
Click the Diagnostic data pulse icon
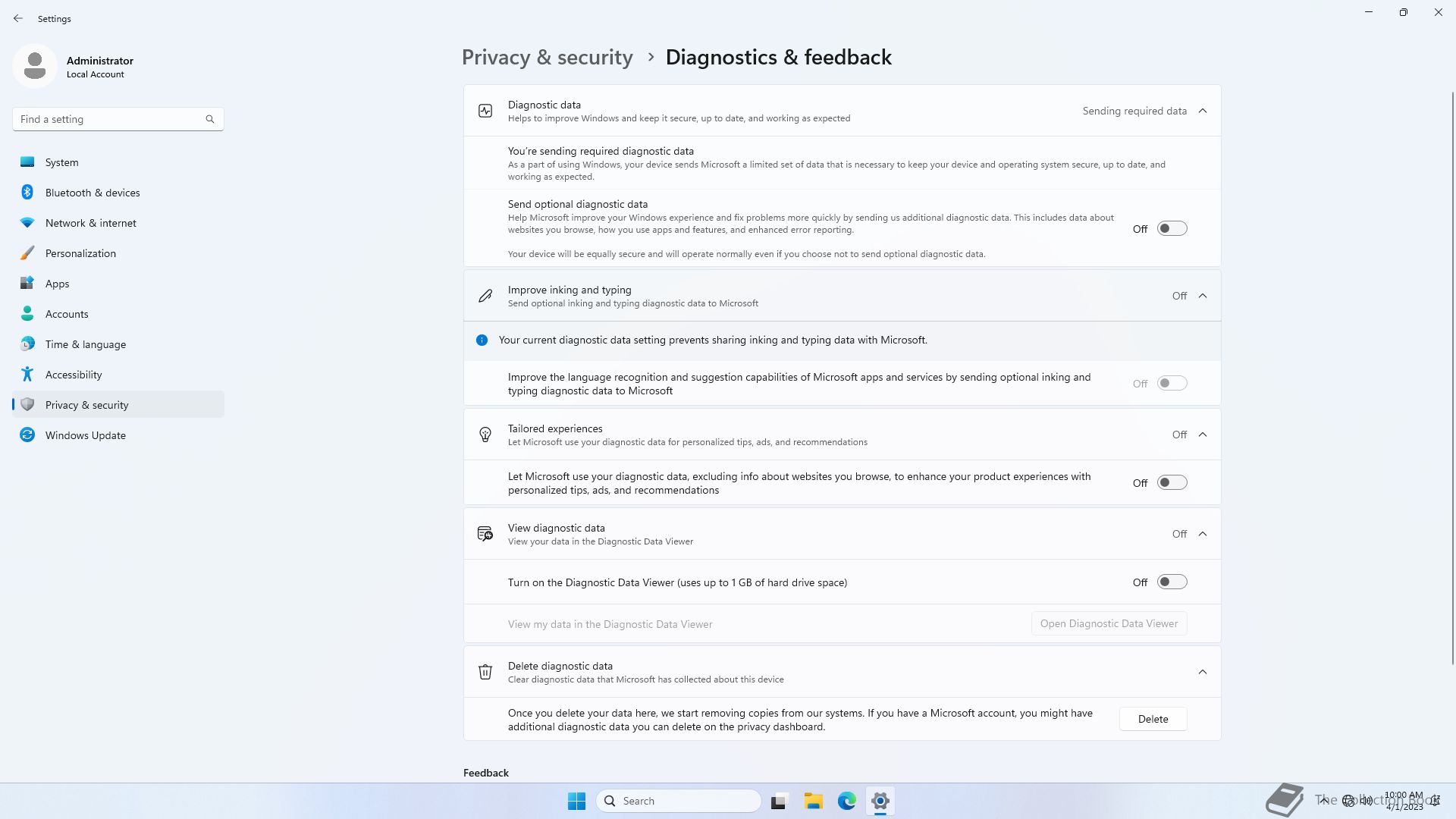[x=485, y=111]
